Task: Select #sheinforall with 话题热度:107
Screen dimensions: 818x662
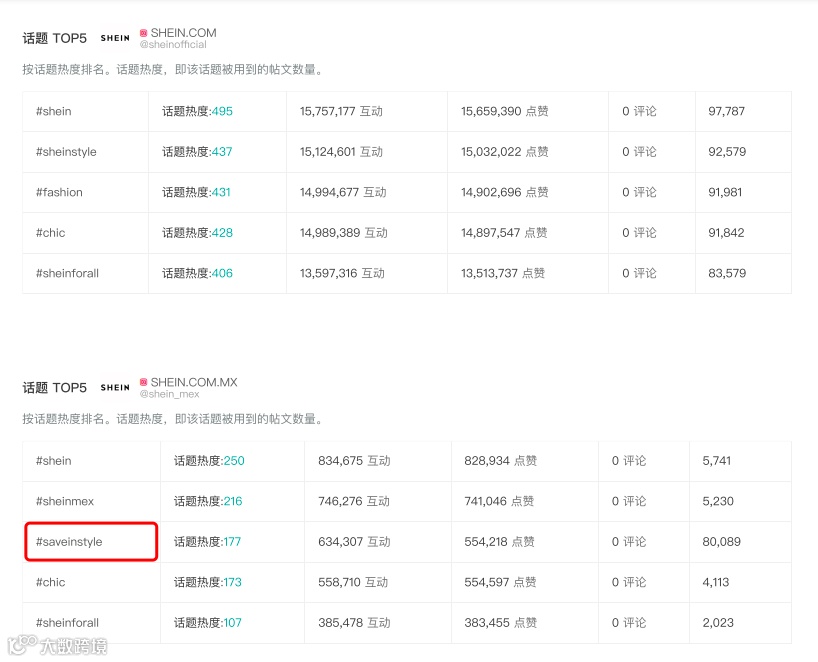Action: coord(67,623)
